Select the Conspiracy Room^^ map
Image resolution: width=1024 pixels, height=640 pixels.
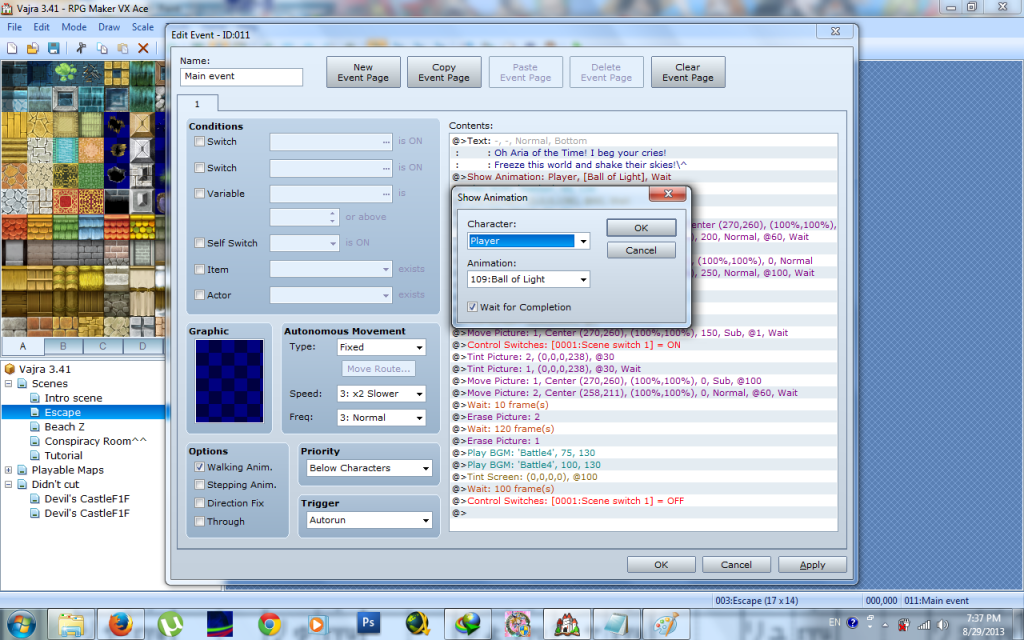click(x=95, y=441)
